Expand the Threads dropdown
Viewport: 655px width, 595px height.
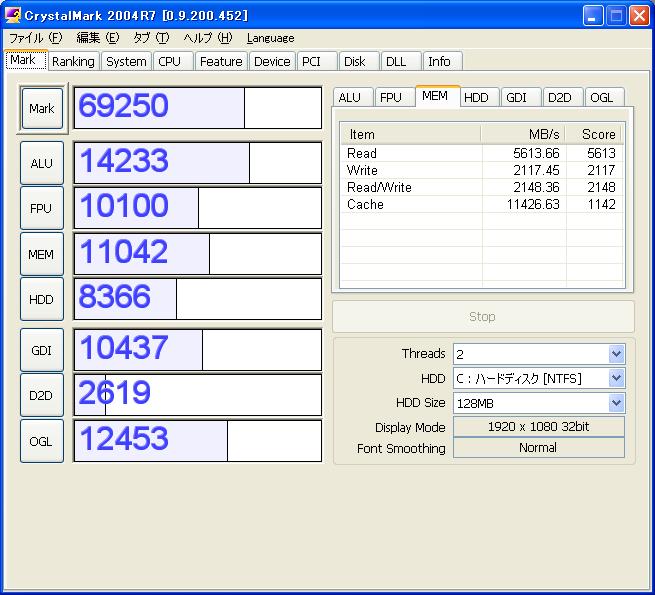tap(617, 354)
